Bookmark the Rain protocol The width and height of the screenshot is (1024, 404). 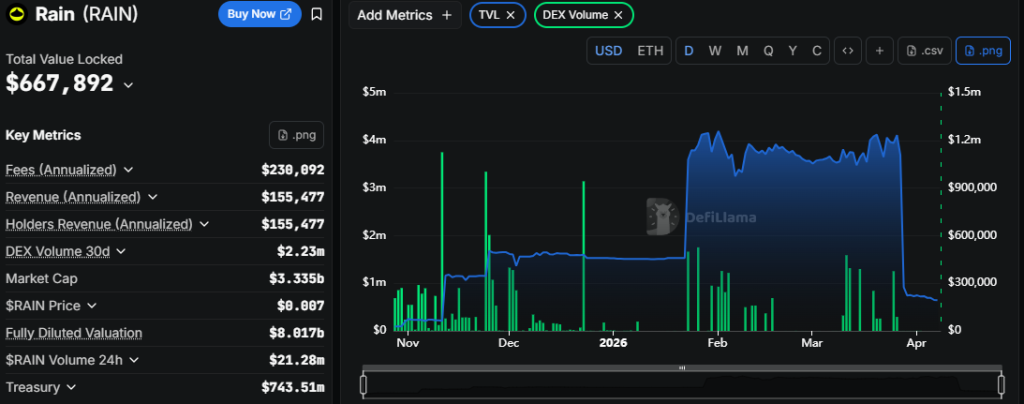point(317,14)
